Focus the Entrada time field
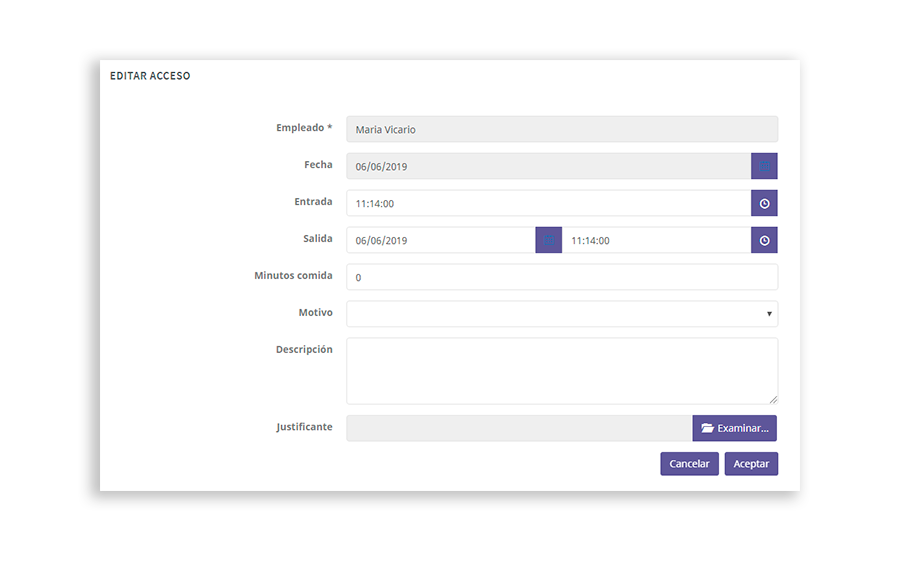The width and height of the screenshot is (900, 572). pos(548,204)
